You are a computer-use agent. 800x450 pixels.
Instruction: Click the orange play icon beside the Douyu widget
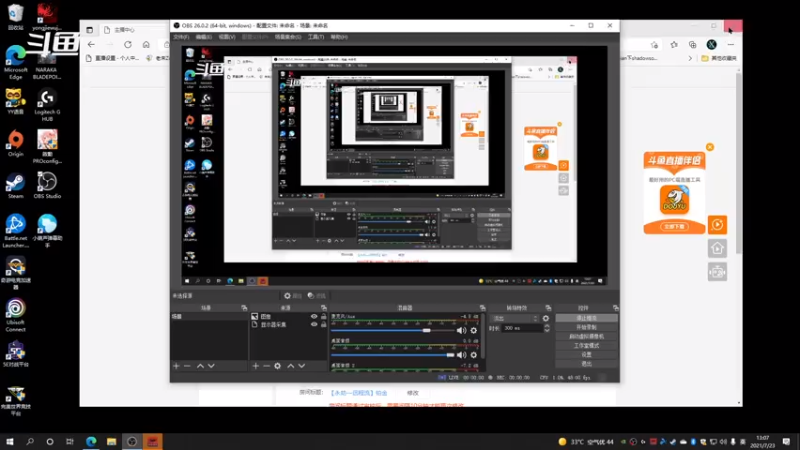click(717, 224)
